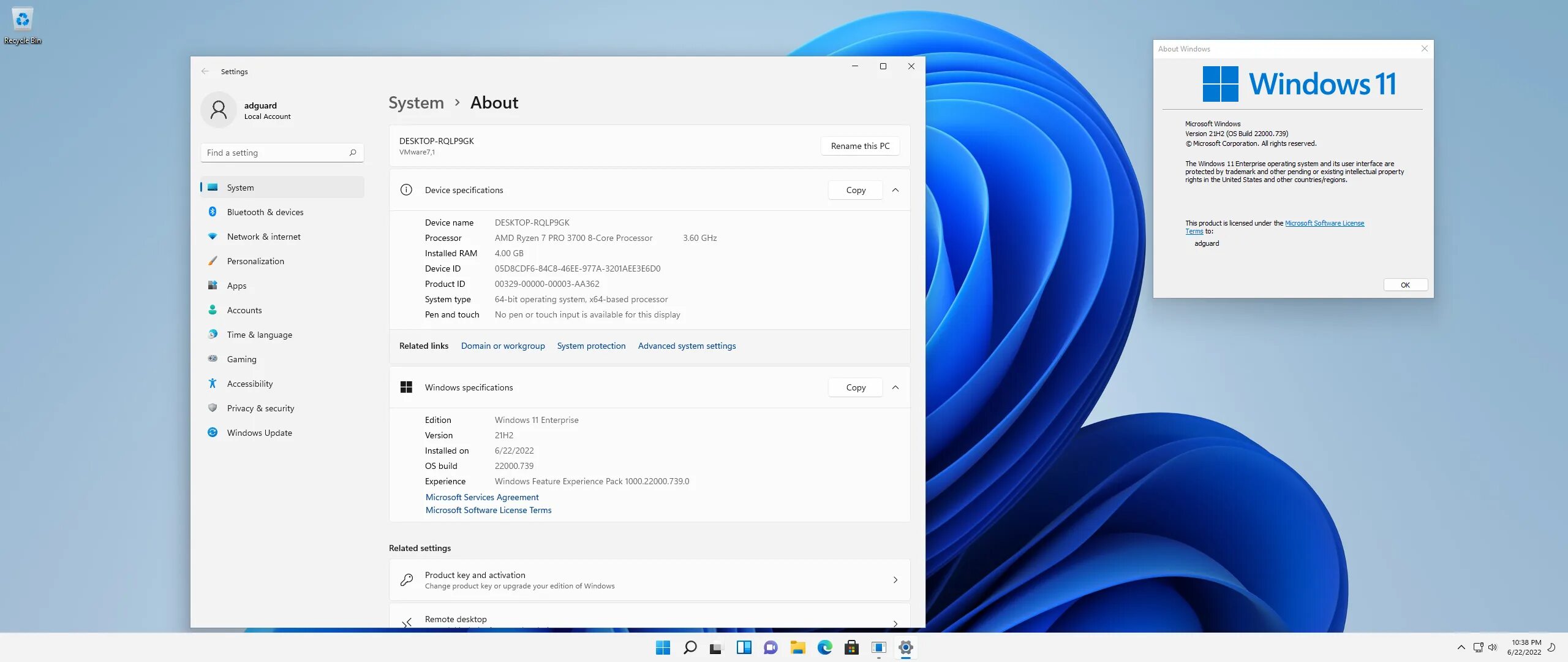Collapse the Windows specifications section
Image resolution: width=1568 pixels, height=662 pixels.
pos(895,387)
